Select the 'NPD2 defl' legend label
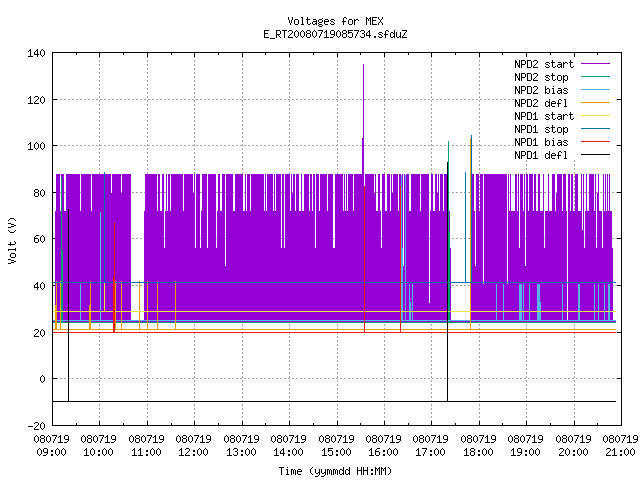This screenshot has width=640, height=480. [541, 103]
